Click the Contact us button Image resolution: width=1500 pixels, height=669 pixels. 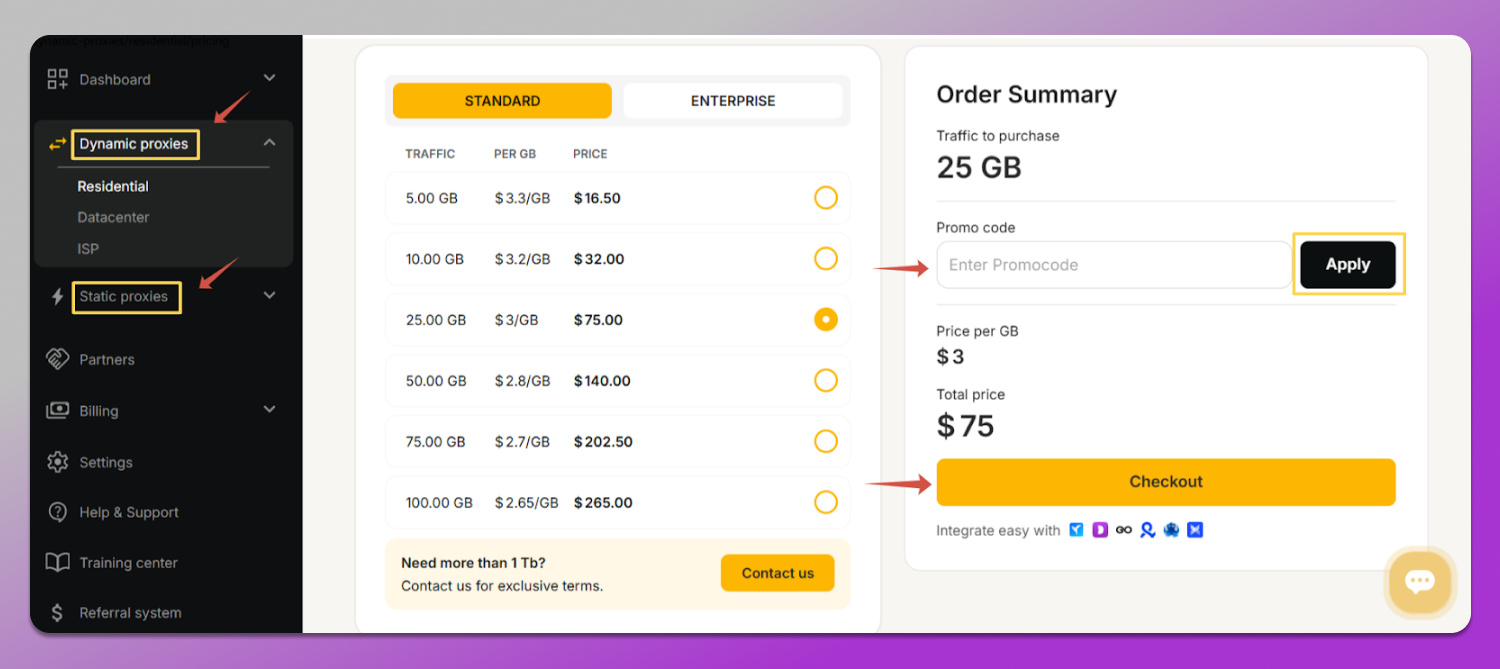point(777,573)
